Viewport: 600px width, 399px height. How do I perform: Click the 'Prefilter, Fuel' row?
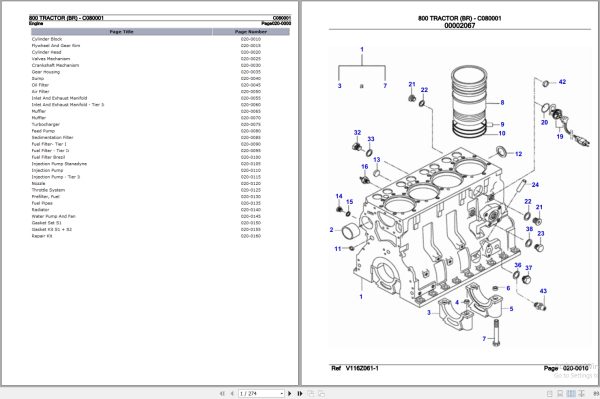(x=160, y=196)
